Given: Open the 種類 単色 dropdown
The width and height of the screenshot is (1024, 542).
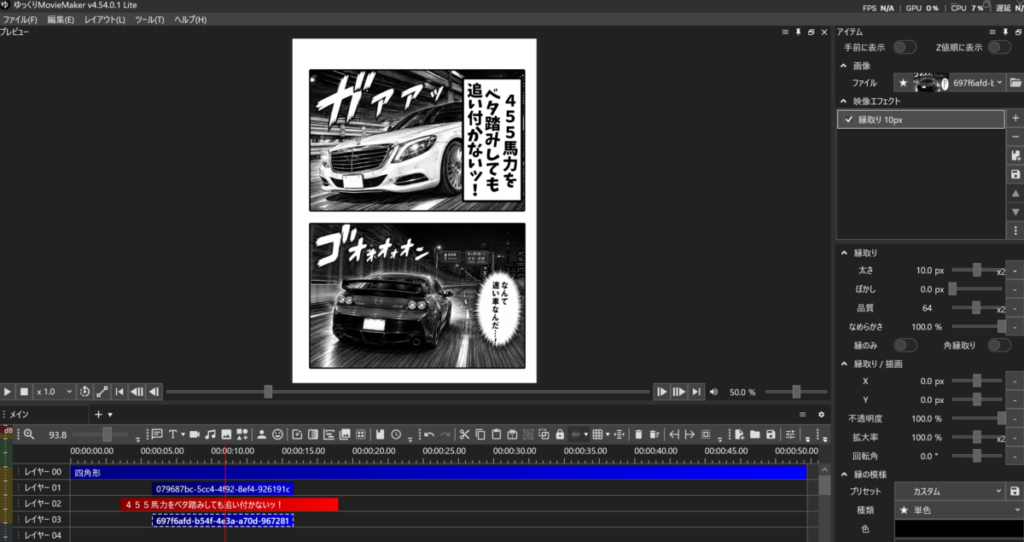Looking at the screenshot, I should pos(959,510).
